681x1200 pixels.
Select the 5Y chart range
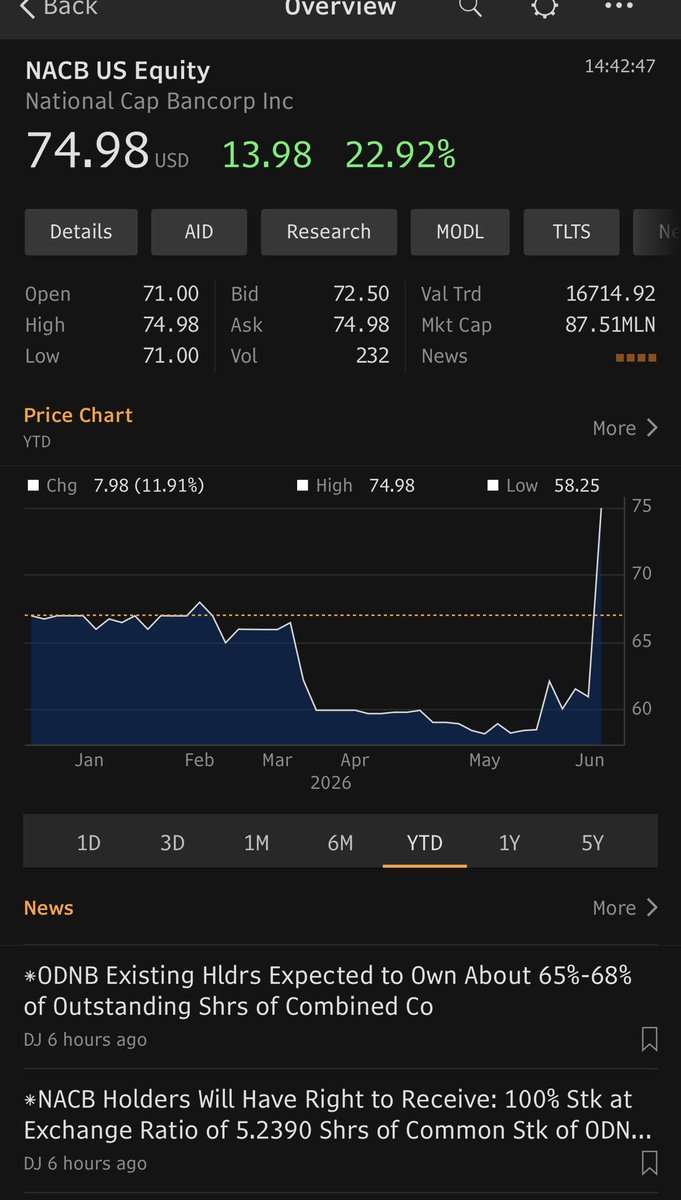pos(592,842)
